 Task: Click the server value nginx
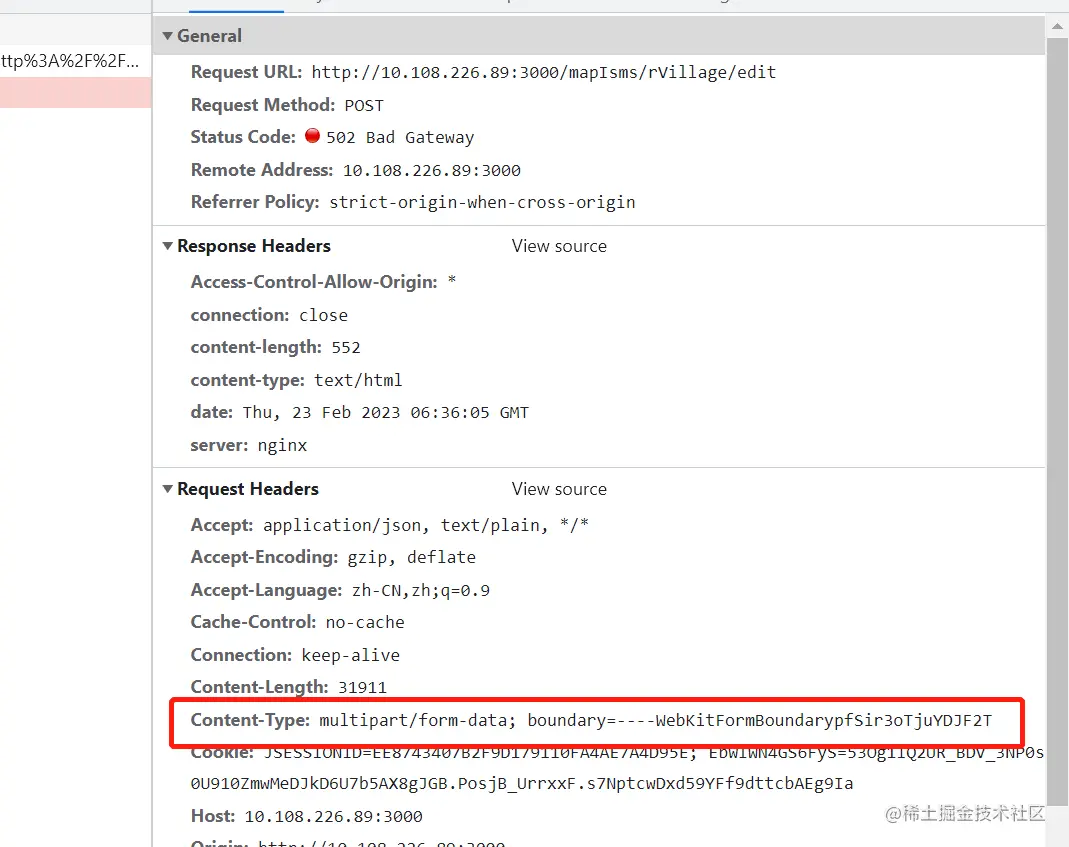(x=282, y=446)
